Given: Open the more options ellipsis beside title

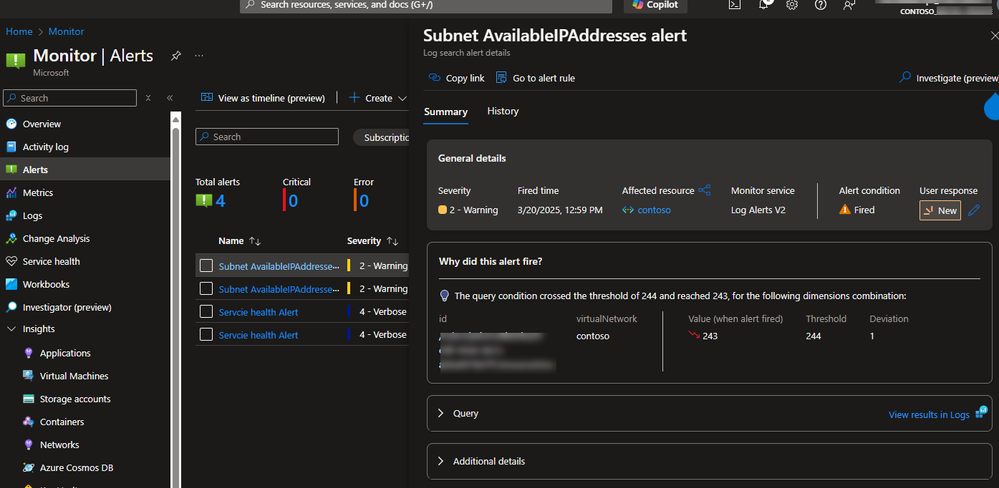Looking at the screenshot, I should pyautogui.click(x=199, y=55).
